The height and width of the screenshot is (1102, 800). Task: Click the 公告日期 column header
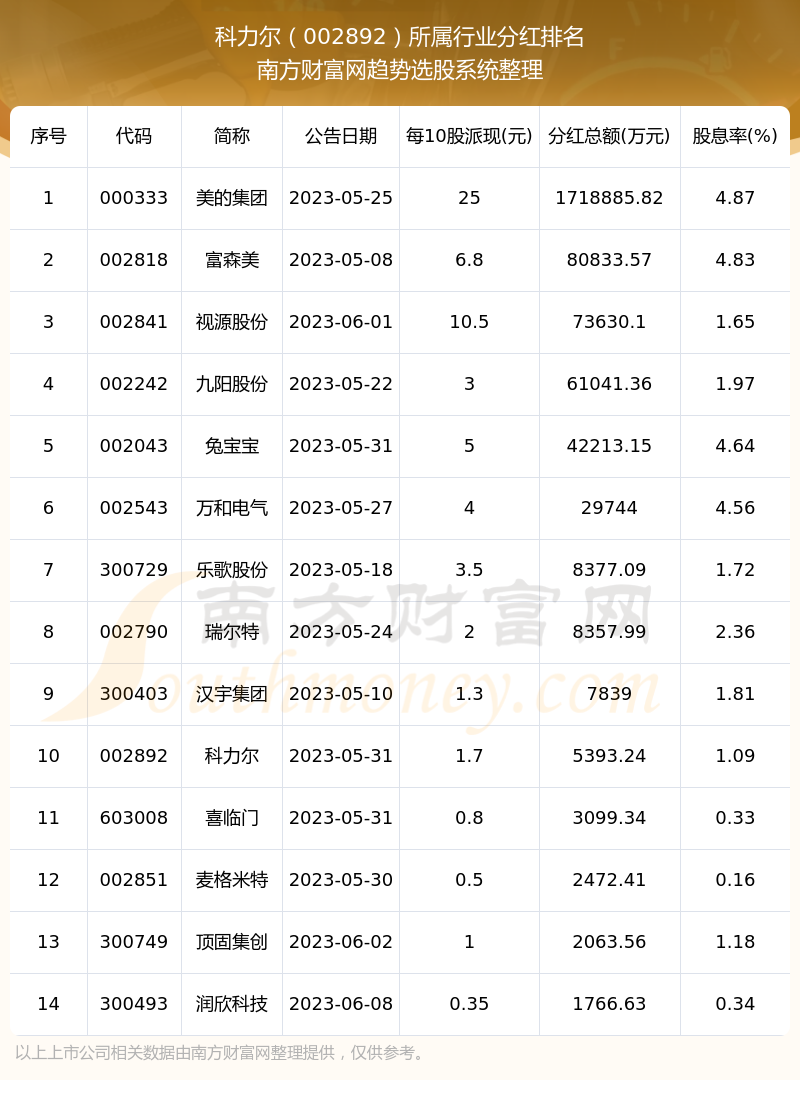[x=341, y=136]
